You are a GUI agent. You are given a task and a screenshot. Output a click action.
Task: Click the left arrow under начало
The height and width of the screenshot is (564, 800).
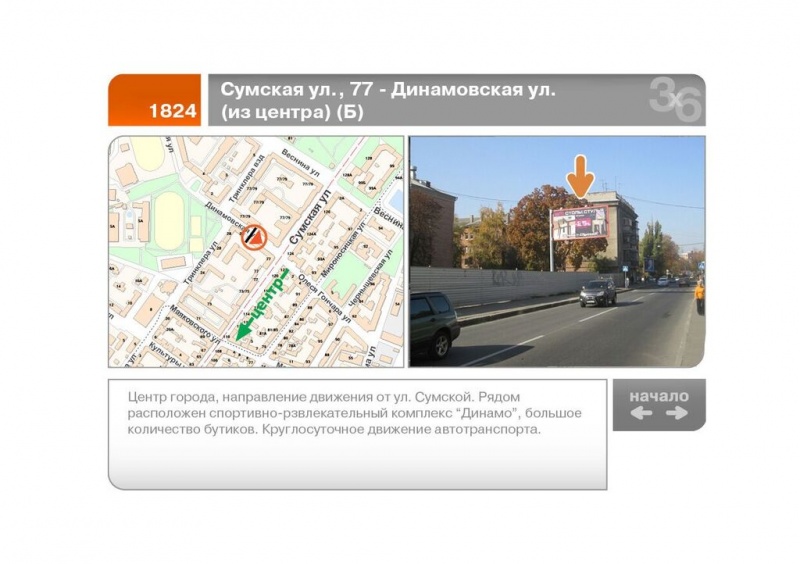point(641,413)
